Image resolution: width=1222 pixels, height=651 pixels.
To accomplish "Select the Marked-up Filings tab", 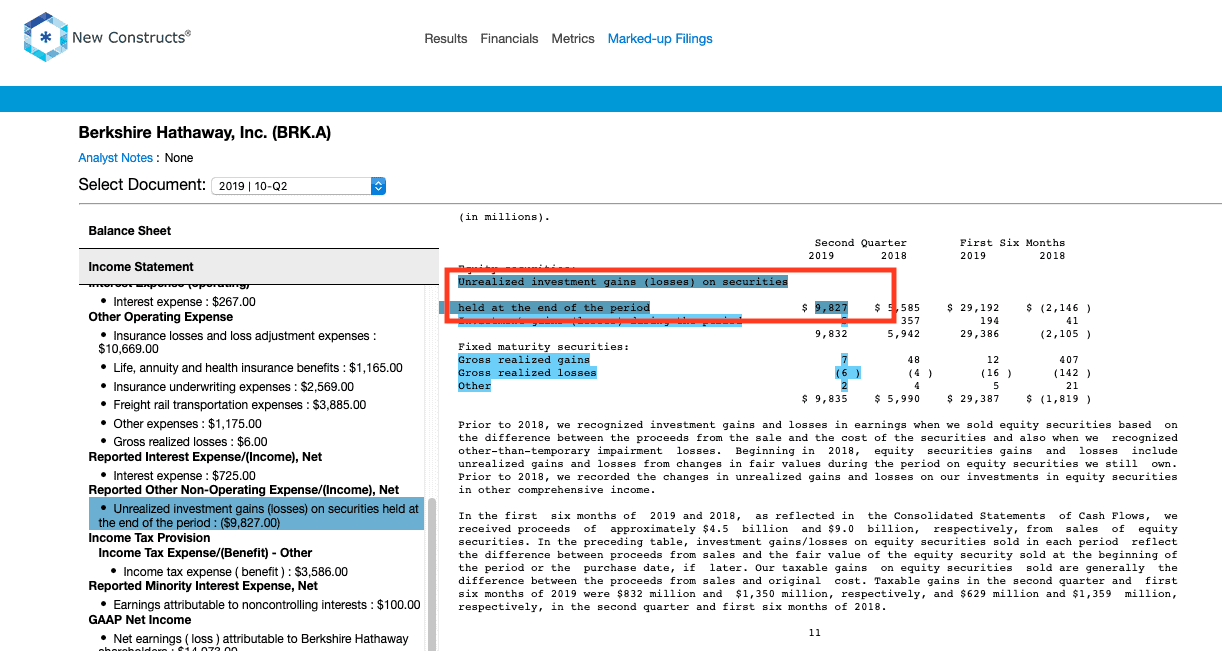I will click(x=660, y=39).
